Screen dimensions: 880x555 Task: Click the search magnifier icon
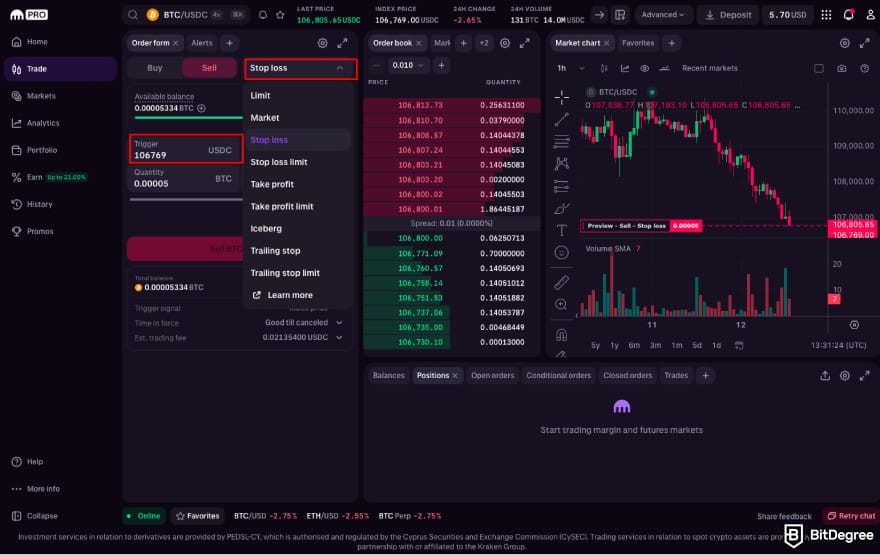pos(133,15)
